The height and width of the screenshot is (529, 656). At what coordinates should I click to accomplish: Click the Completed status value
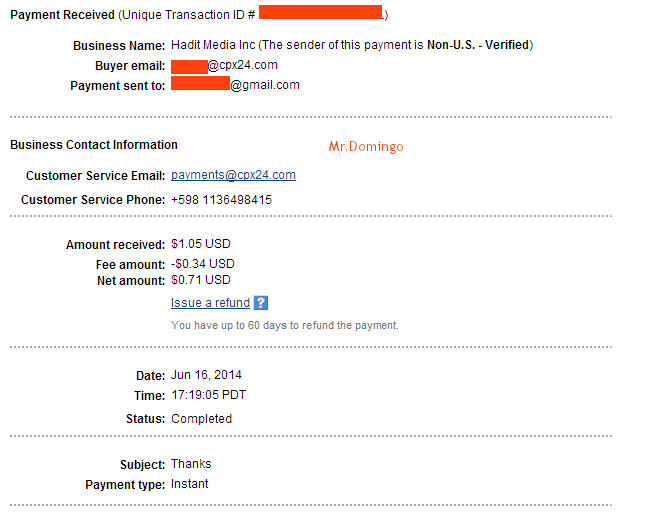(x=202, y=419)
